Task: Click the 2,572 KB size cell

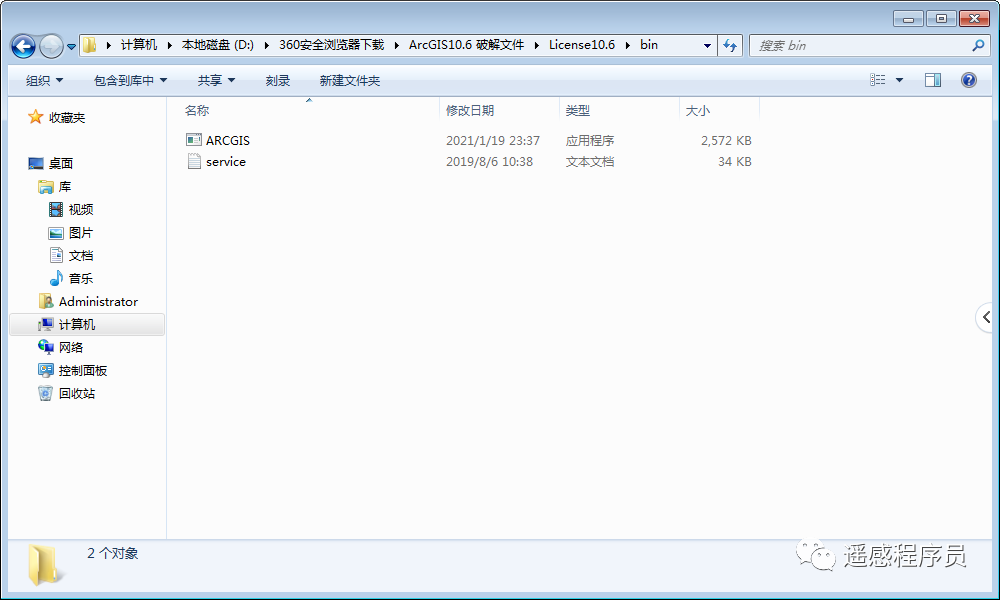Action: point(726,140)
